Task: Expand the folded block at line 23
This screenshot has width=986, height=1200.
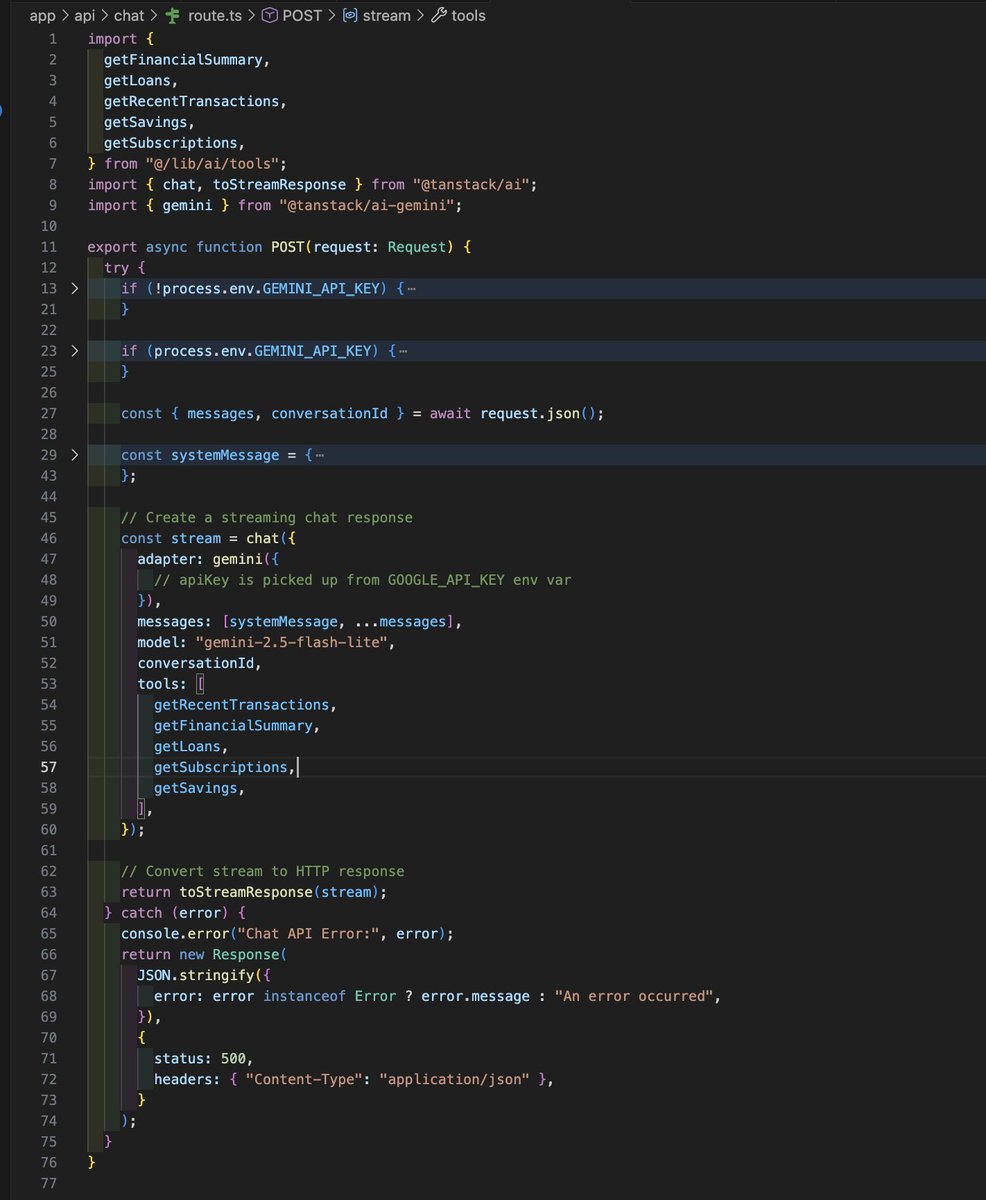Action: point(74,350)
